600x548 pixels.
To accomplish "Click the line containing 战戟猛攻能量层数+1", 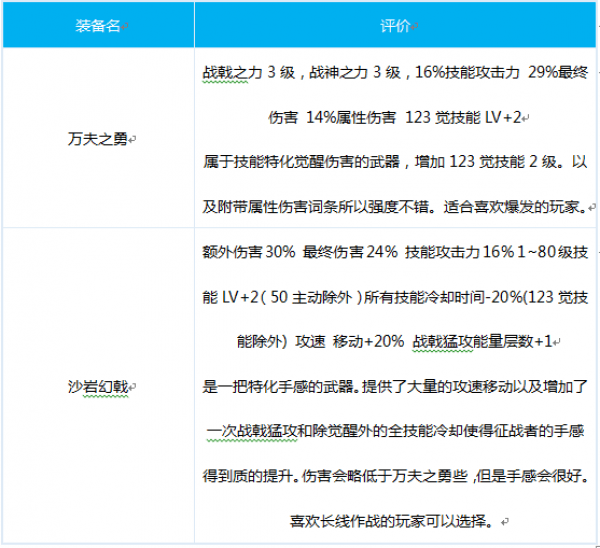I will tap(395, 341).
